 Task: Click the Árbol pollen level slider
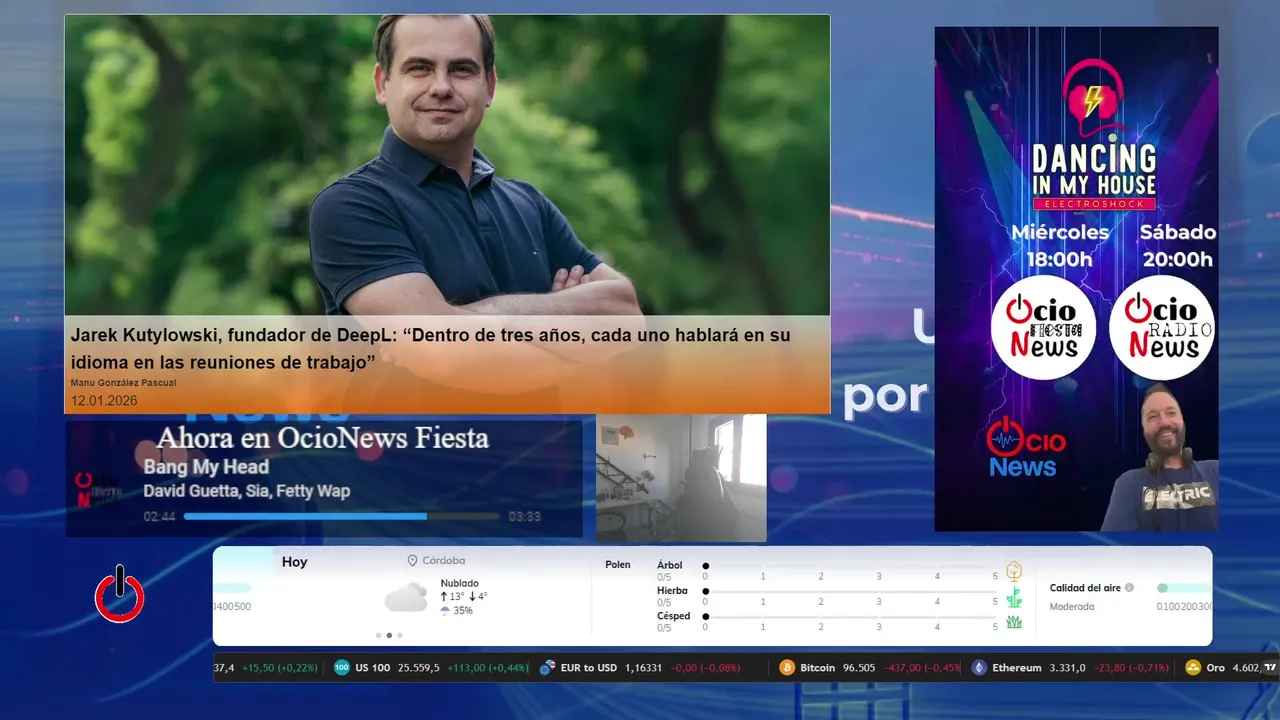pos(850,566)
